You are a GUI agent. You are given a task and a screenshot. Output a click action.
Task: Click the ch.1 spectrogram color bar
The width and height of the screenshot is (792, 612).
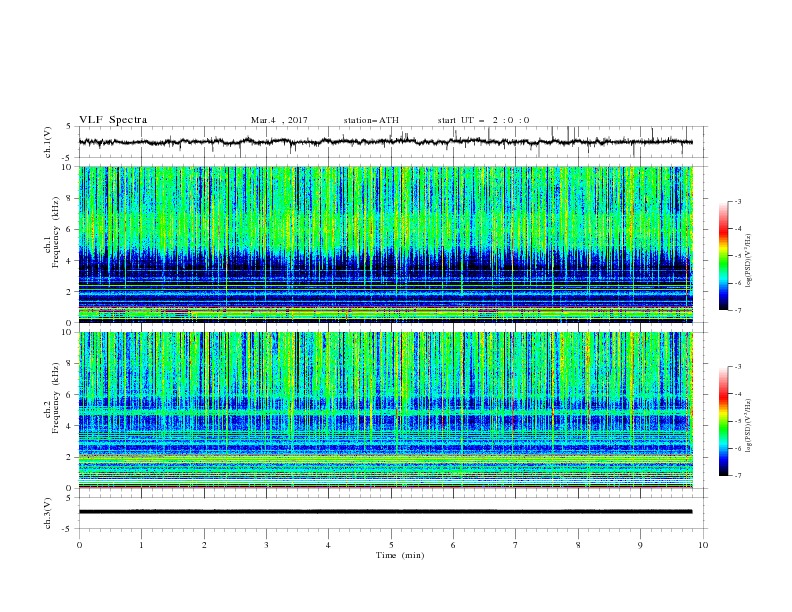pos(724,256)
